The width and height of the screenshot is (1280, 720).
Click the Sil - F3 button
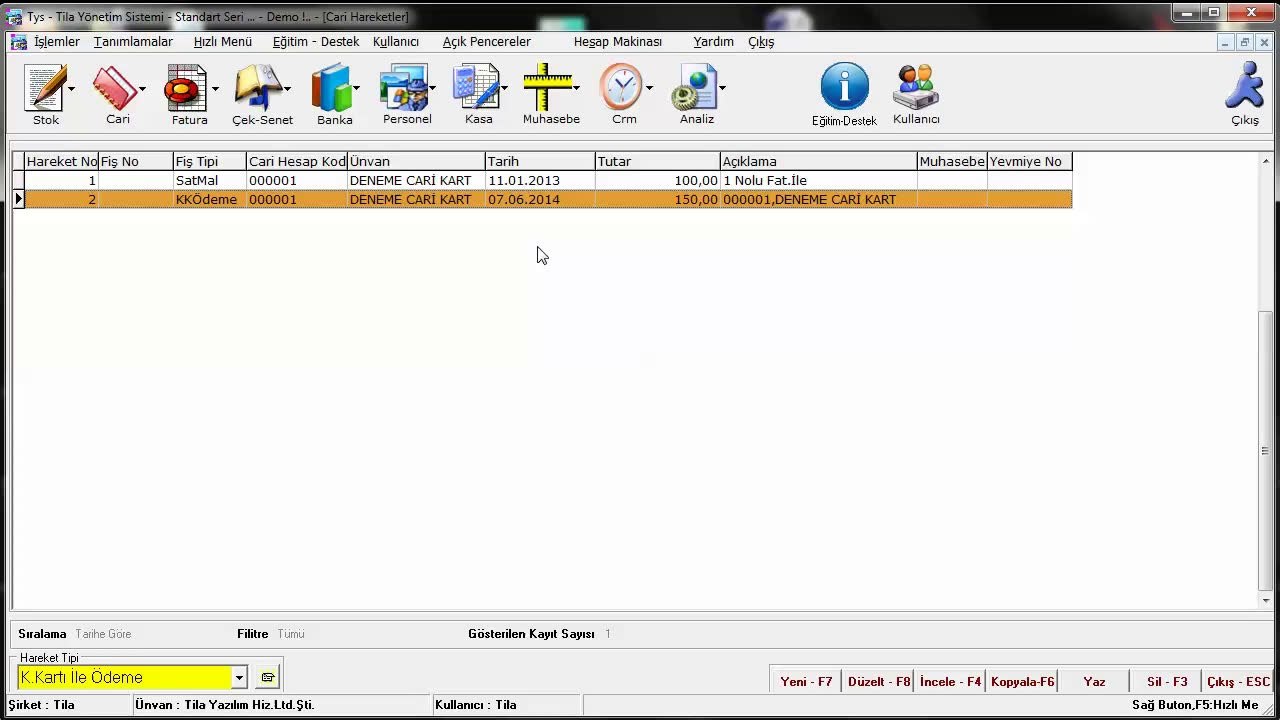coord(1167,681)
